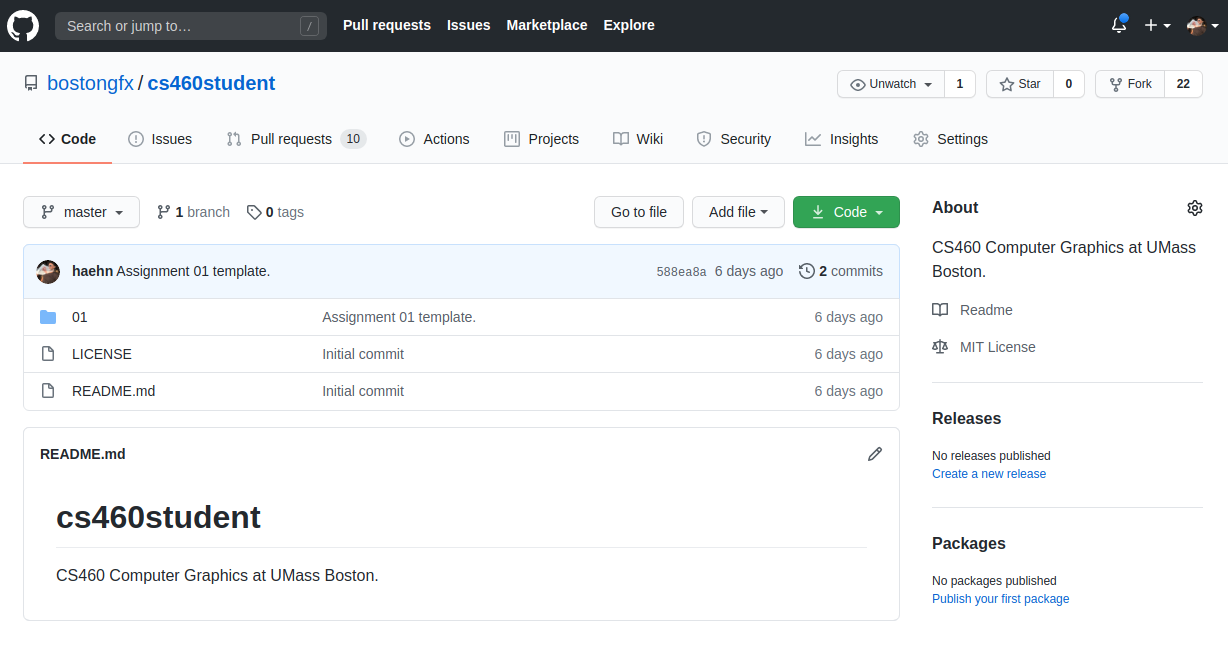Image resolution: width=1228 pixels, height=652 pixels.
Task: Open the green Code download dropdown
Action: click(x=846, y=212)
